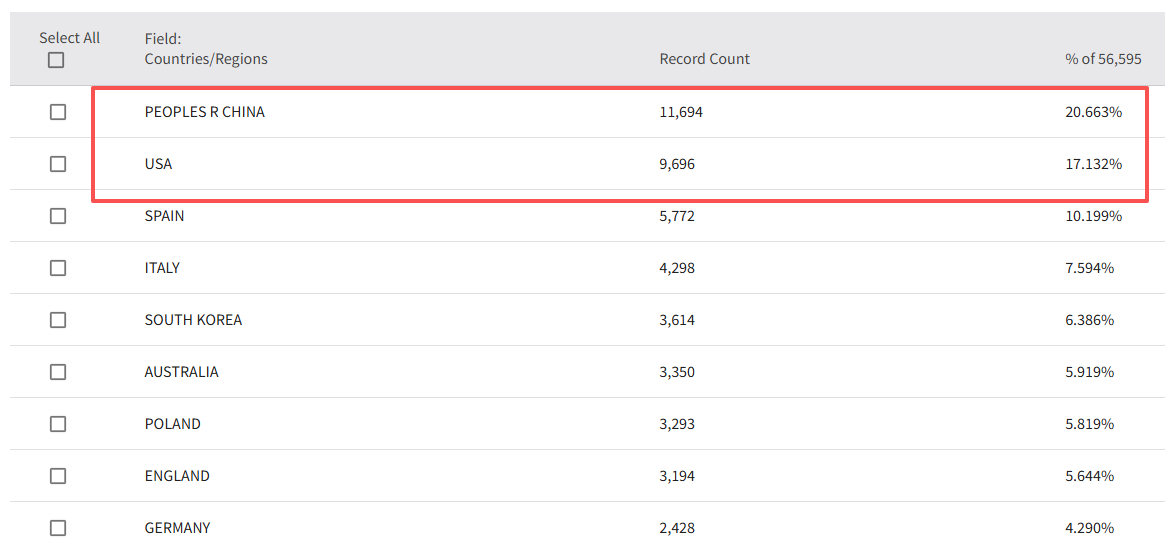Check the ITALY row checkbox

pos(58,268)
